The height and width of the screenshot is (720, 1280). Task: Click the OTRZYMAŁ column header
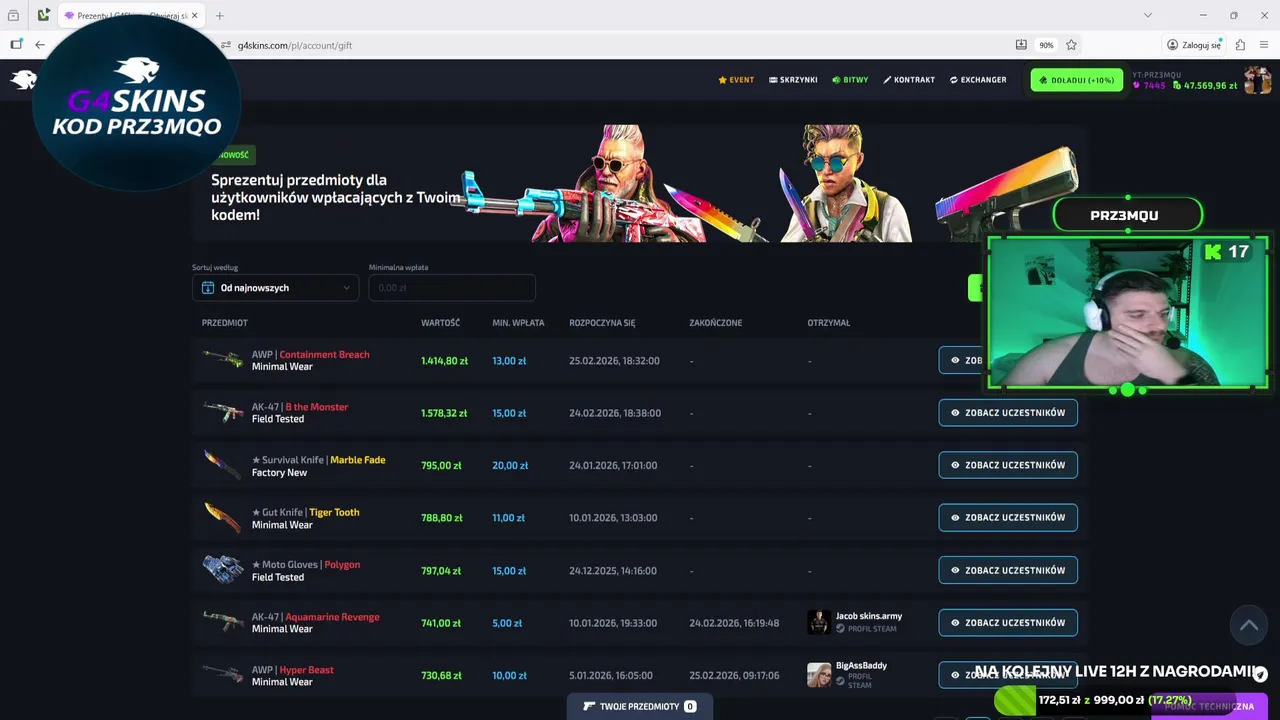tap(828, 323)
